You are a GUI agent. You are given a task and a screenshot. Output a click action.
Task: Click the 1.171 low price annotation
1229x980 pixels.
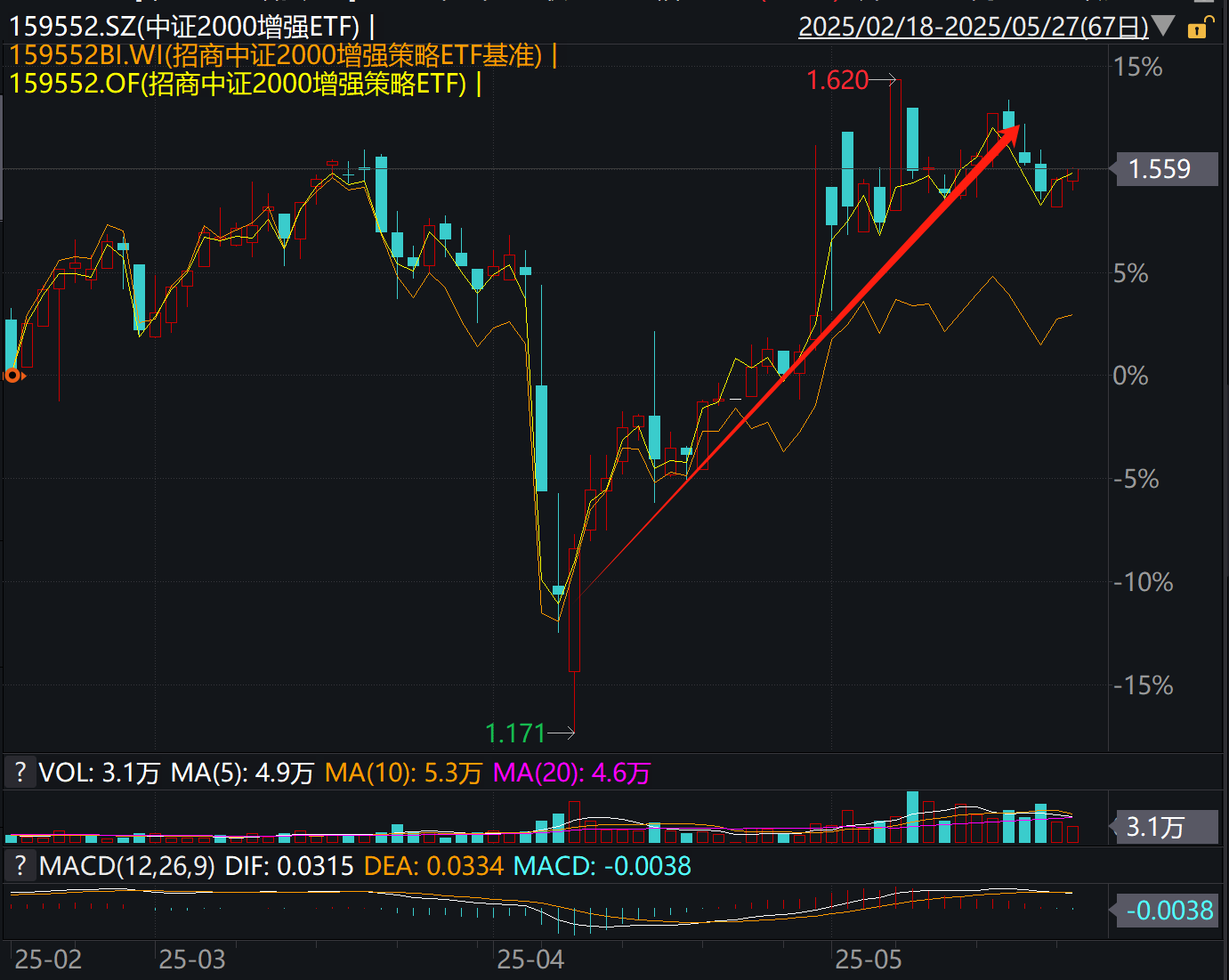(515, 733)
